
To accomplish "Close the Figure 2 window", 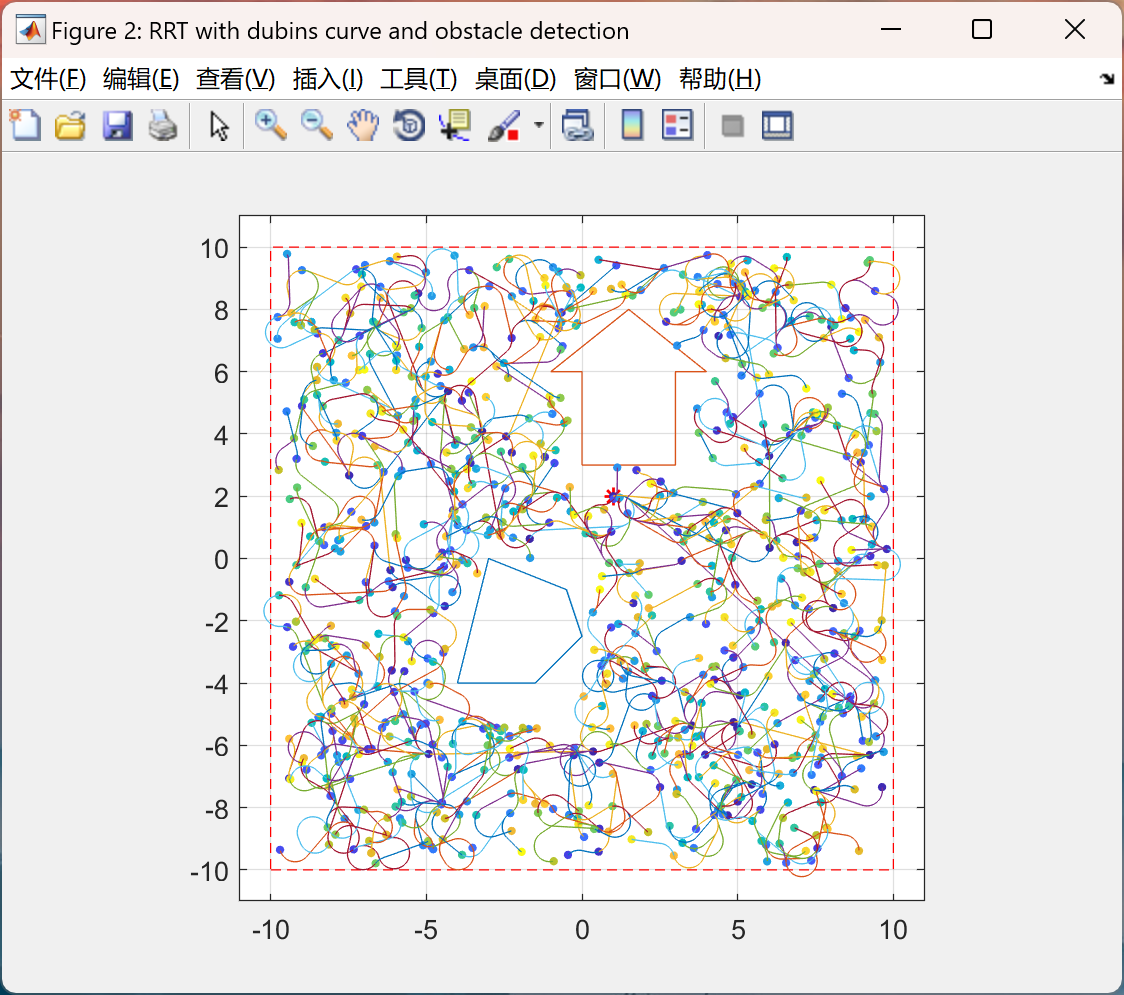I will pyautogui.click(x=1075, y=29).
